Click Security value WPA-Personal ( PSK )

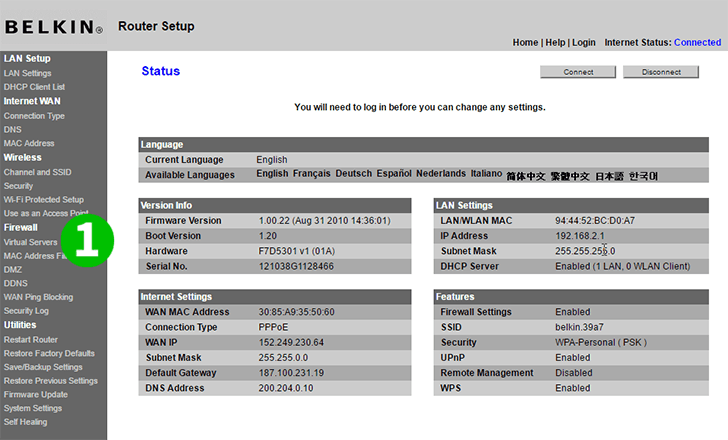(x=601, y=343)
